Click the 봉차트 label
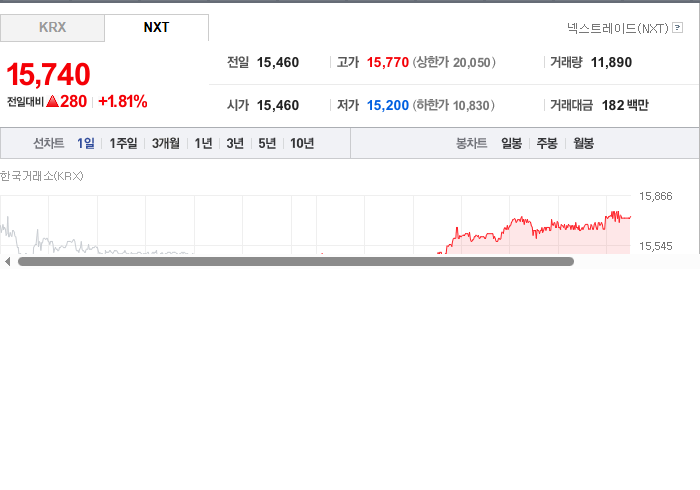The height and width of the screenshot is (490, 700). pyautogui.click(x=471, y=143)
